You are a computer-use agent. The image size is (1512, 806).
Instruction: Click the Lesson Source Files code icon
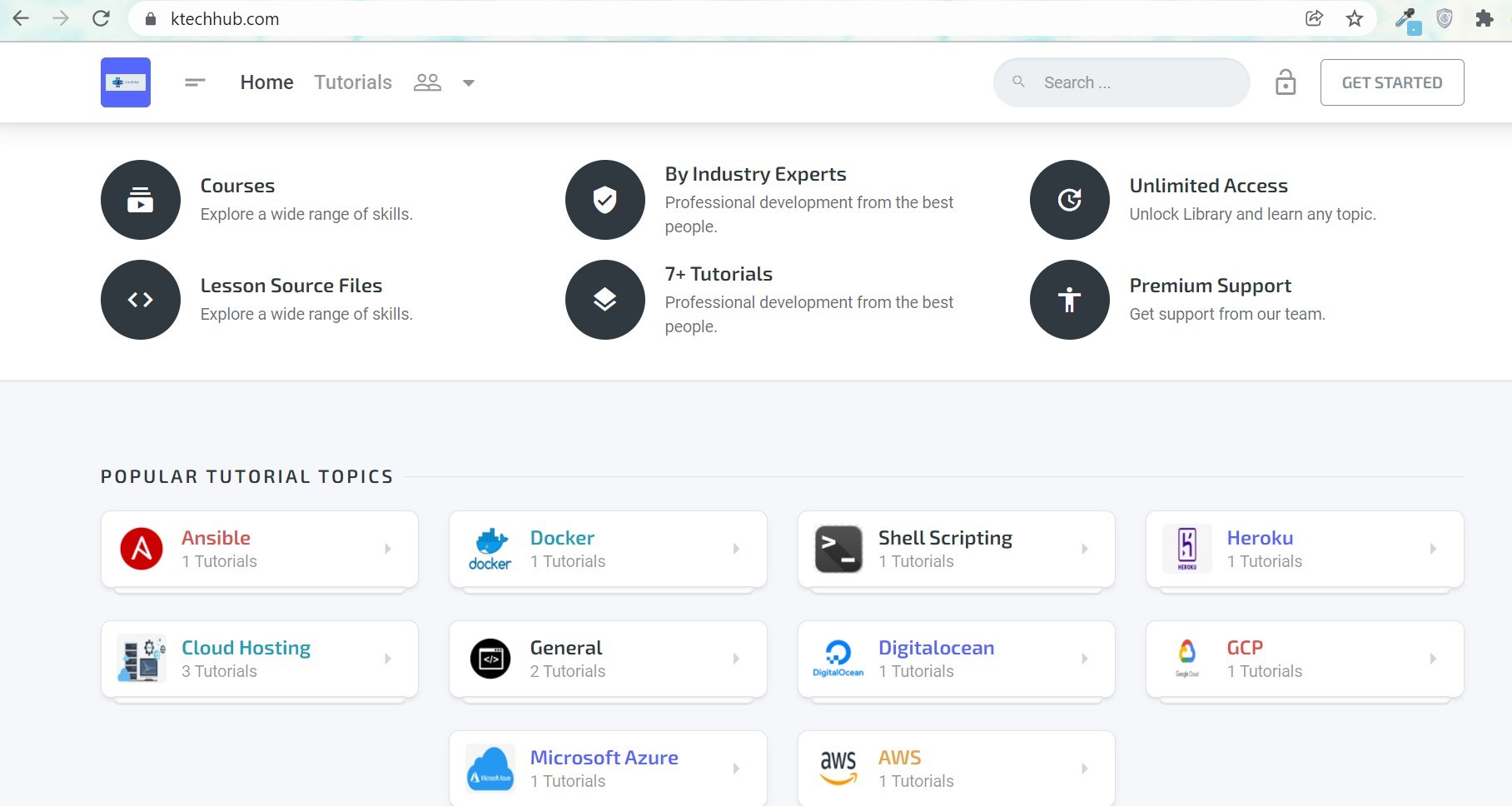pos(141,300)
